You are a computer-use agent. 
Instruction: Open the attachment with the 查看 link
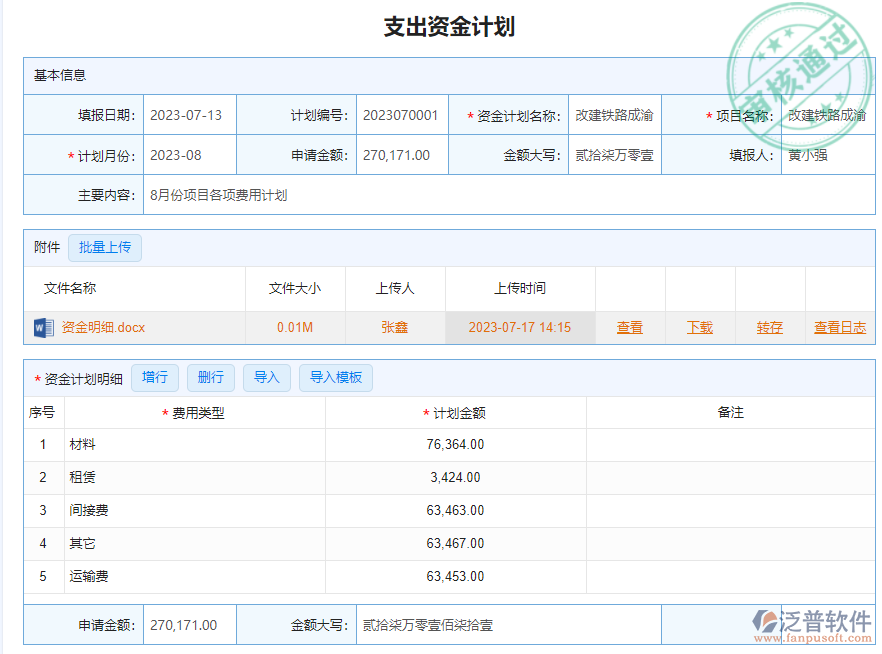pyautogui.click(x=630, y=326)
